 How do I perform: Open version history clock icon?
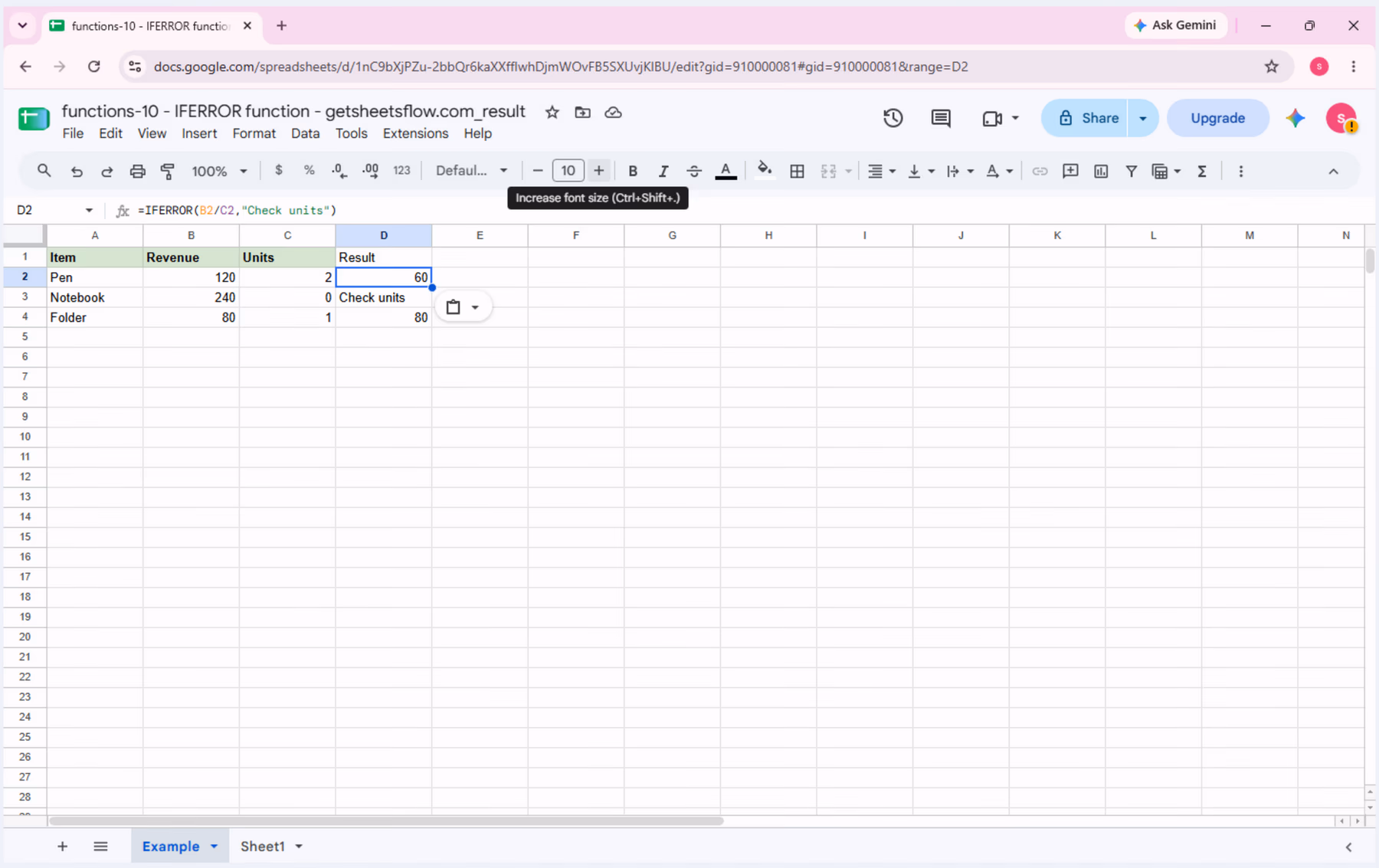pos(893,118)
